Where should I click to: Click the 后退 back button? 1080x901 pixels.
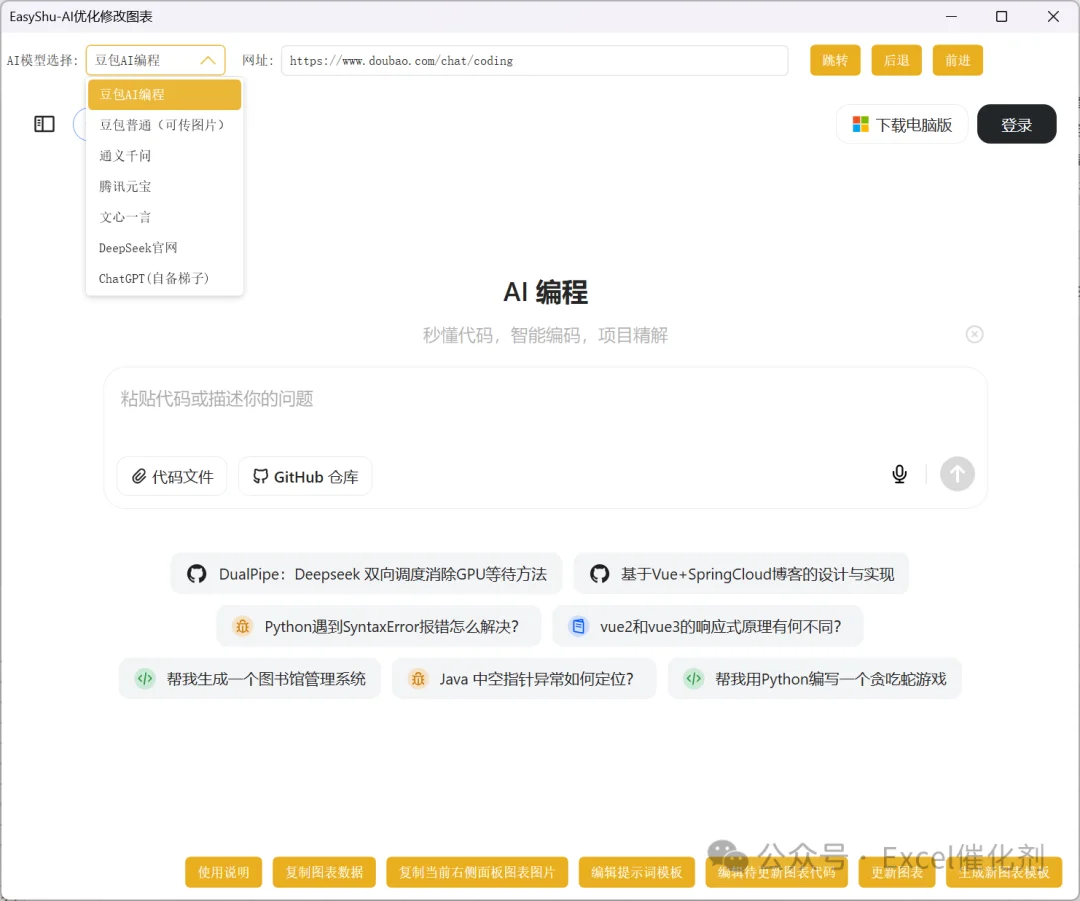pyautogui.click(x=896, y=61)
